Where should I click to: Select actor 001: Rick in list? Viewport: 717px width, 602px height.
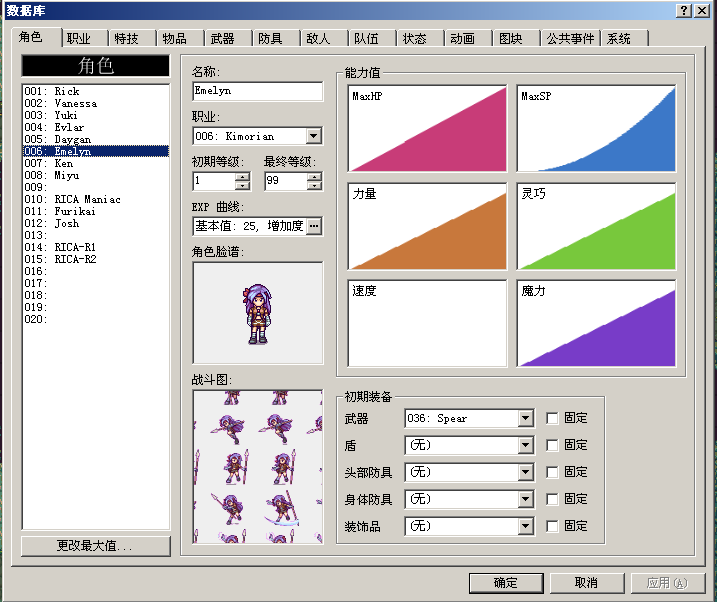coord(96,91)
